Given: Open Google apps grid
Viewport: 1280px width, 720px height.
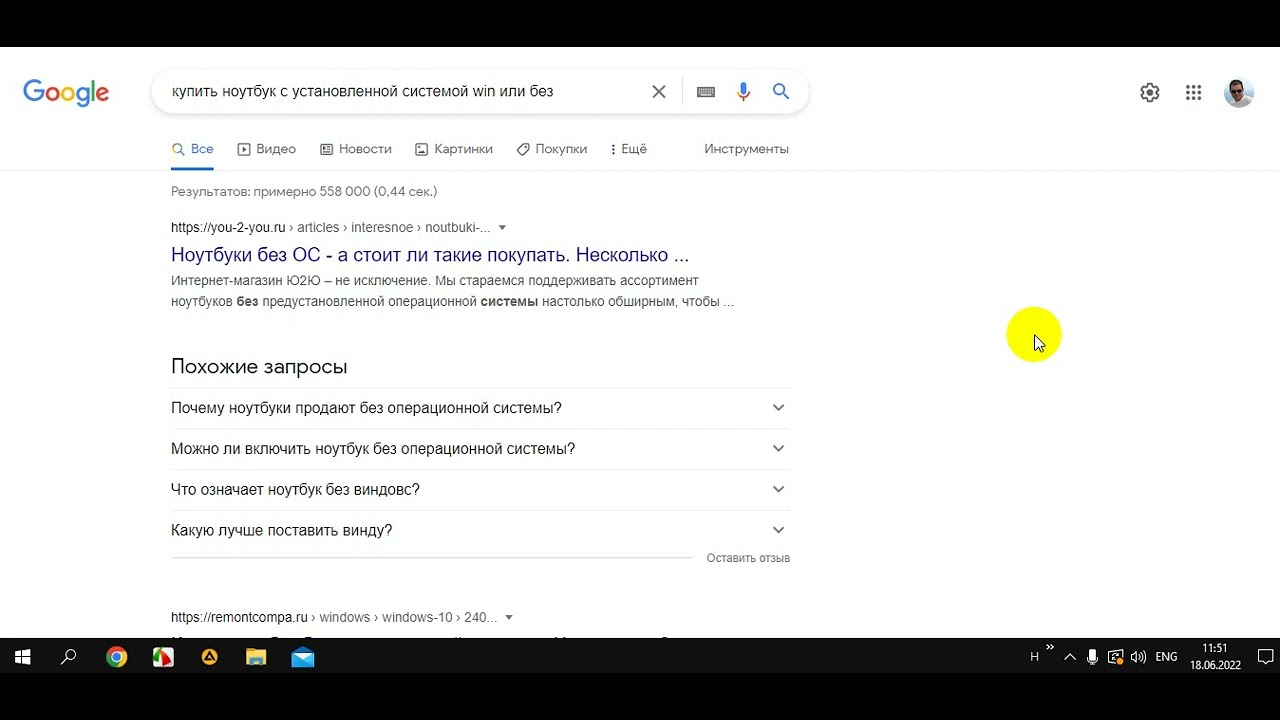Looking at the screenshot, I should tap(1193, 93).
